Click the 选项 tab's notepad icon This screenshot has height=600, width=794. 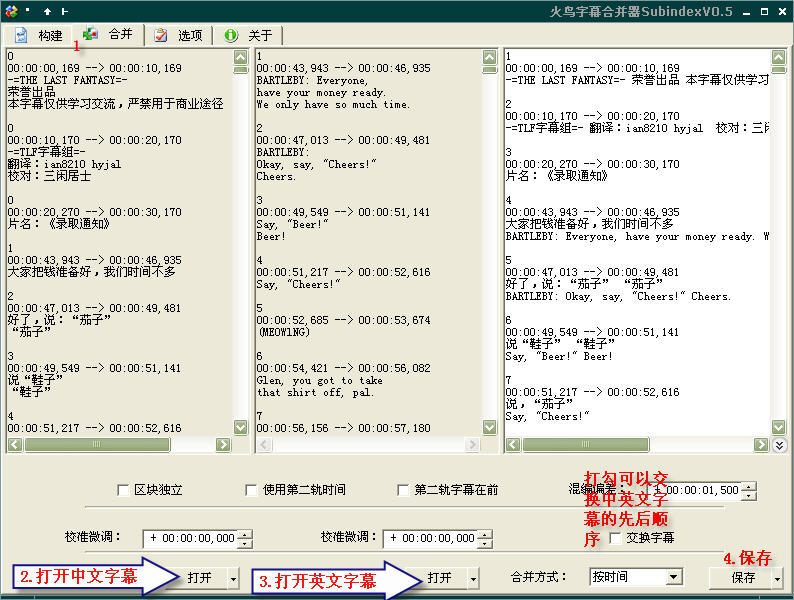(160, 35)
